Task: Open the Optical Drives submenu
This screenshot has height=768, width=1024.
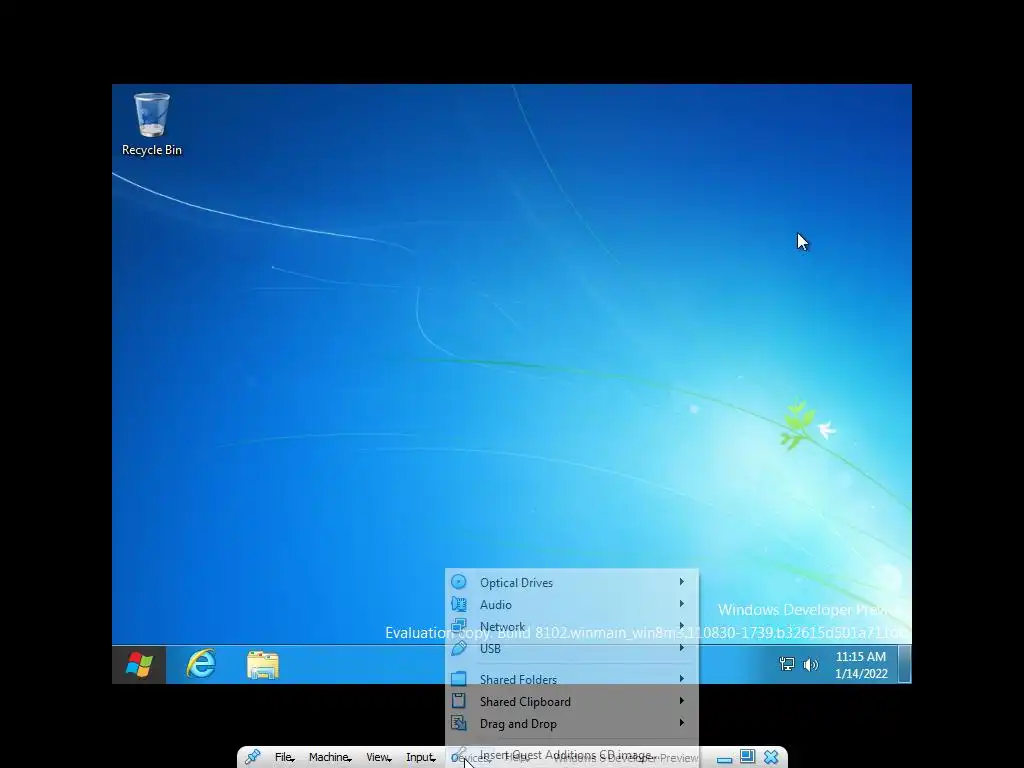Action: (x=571, y=582)
